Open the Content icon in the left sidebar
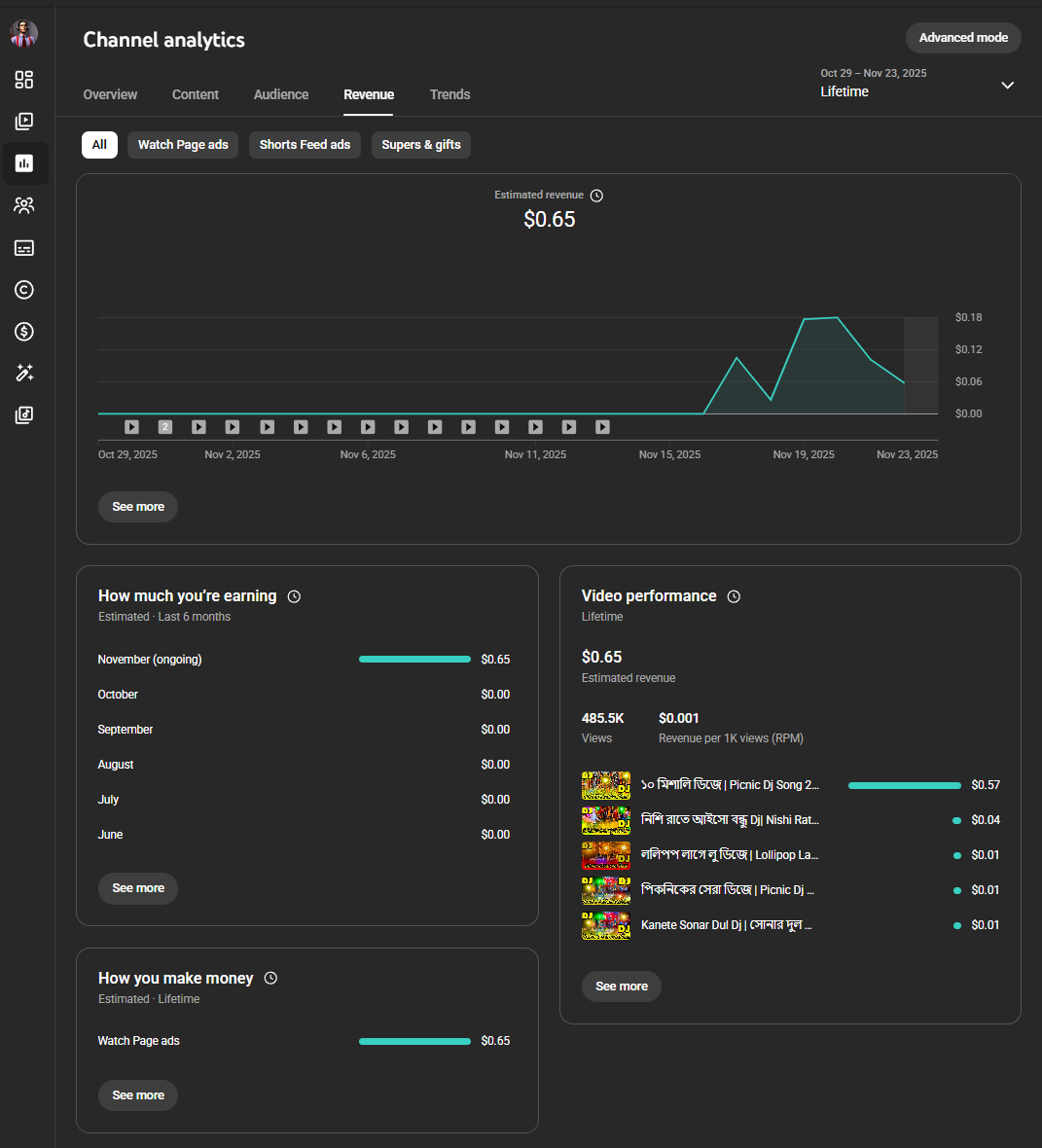The width and height of the screenshot is (1042, 1148). 24,122
